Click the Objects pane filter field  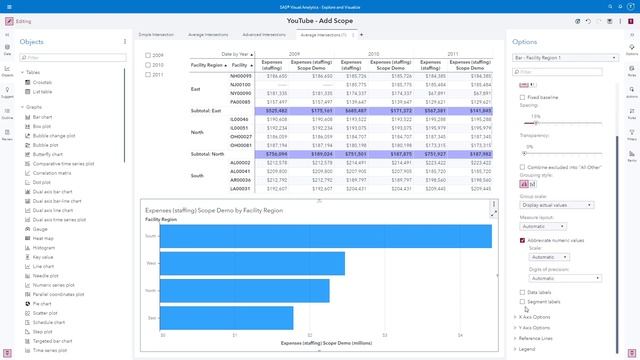point(73,58)
